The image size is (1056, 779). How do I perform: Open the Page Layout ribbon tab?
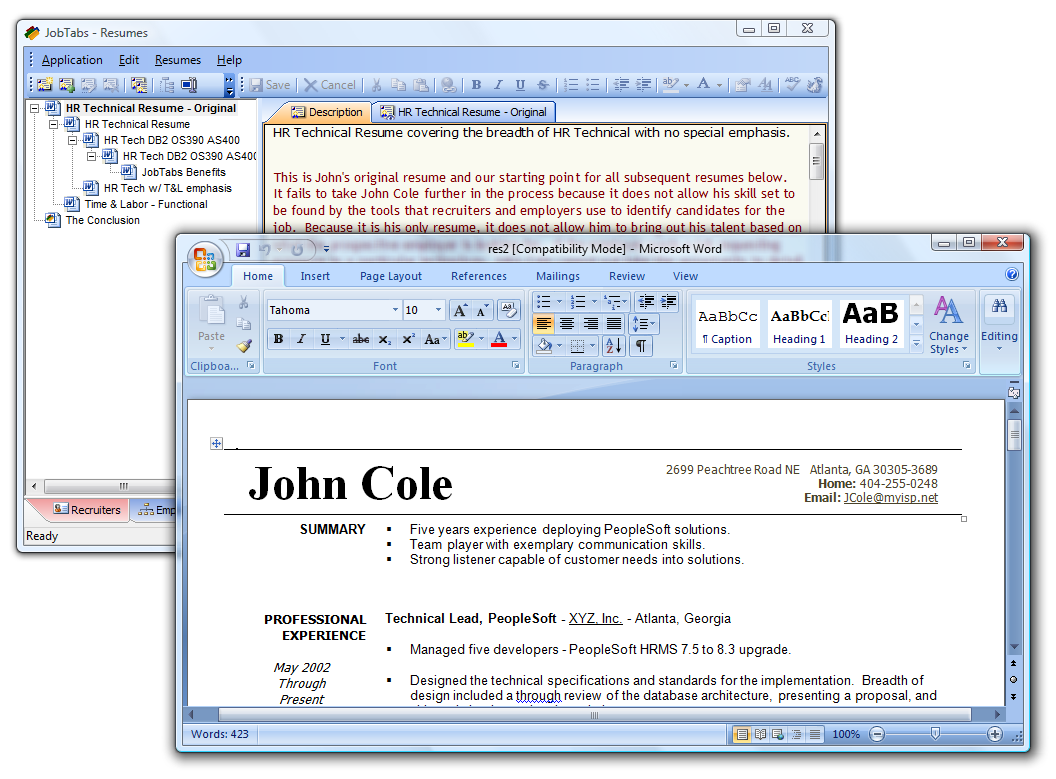point(390,276)
